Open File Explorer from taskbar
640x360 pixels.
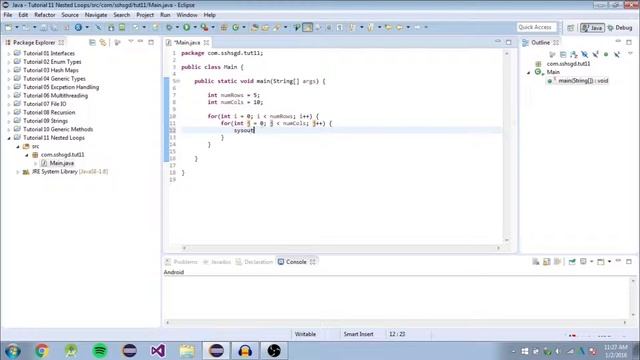187,351
